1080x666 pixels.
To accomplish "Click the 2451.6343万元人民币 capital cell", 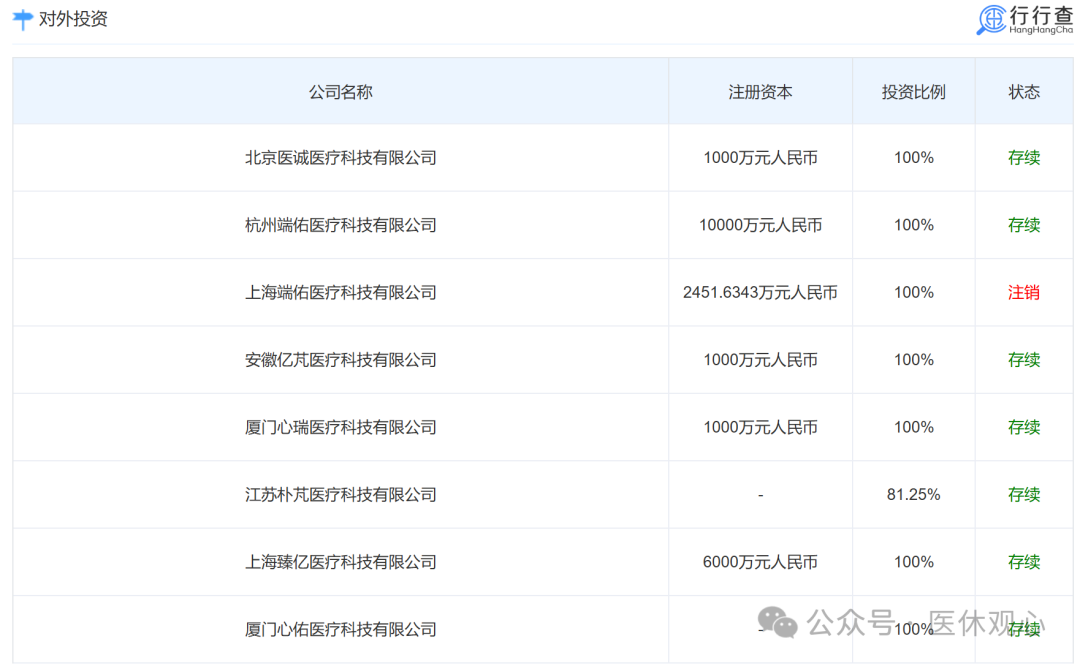I will (x=760, y=292).
